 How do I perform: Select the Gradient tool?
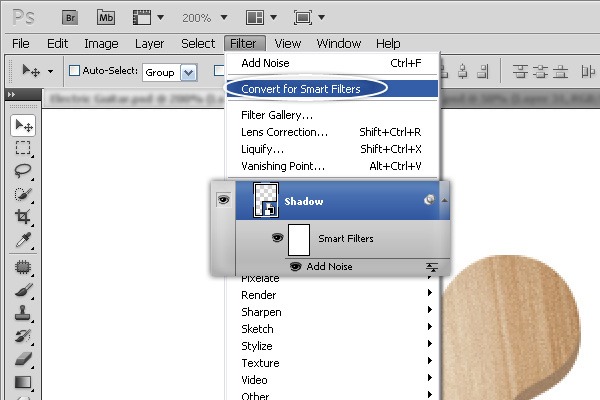pos(23,382)
